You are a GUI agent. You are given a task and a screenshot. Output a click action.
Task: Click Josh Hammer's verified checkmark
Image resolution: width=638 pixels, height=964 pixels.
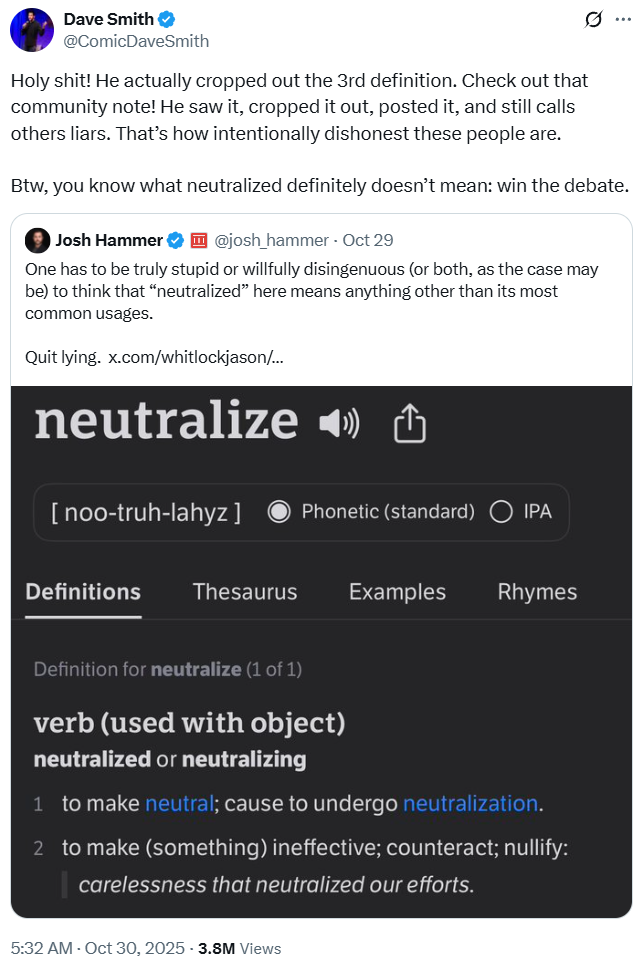tap(176, 240)
